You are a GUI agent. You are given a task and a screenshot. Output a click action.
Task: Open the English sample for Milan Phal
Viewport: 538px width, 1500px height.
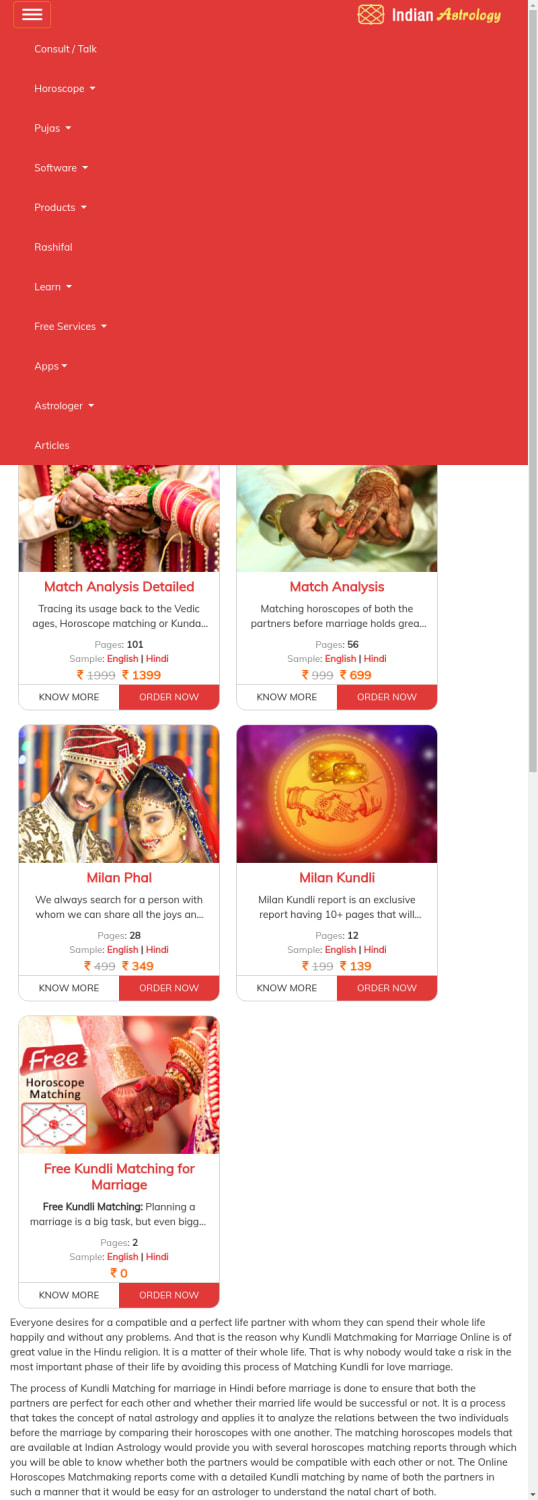tap(122, 950)
